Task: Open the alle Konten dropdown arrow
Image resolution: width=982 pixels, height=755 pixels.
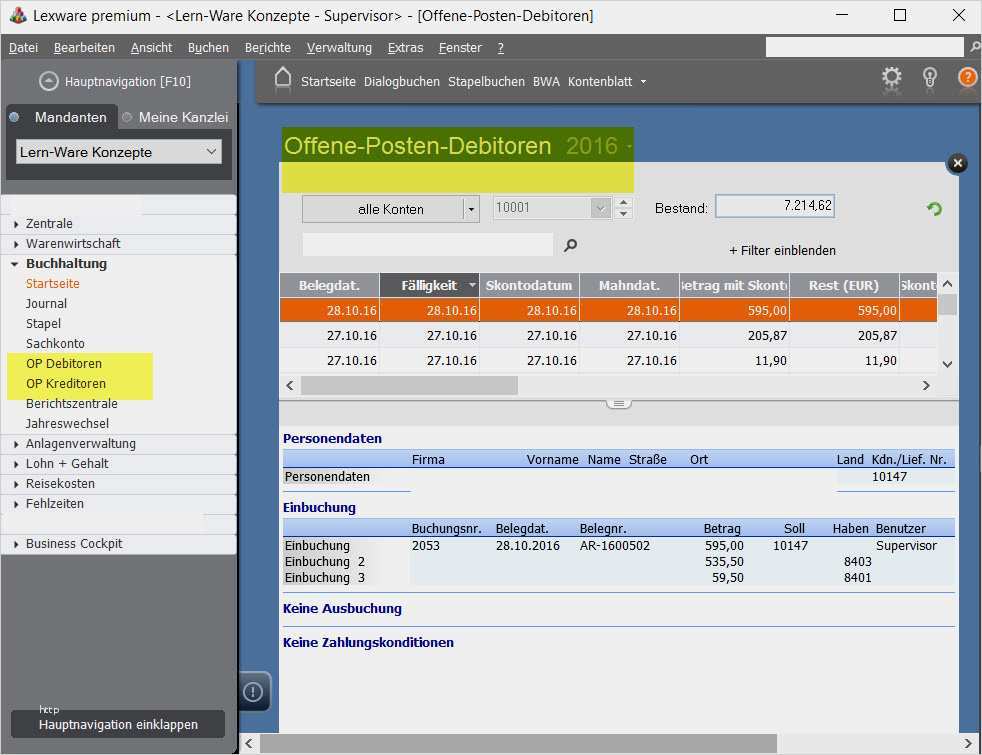Action: [x=471, y=209]
